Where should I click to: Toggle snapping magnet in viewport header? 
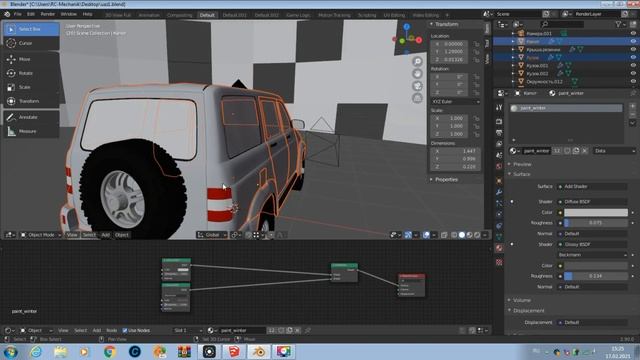[248, 235]
